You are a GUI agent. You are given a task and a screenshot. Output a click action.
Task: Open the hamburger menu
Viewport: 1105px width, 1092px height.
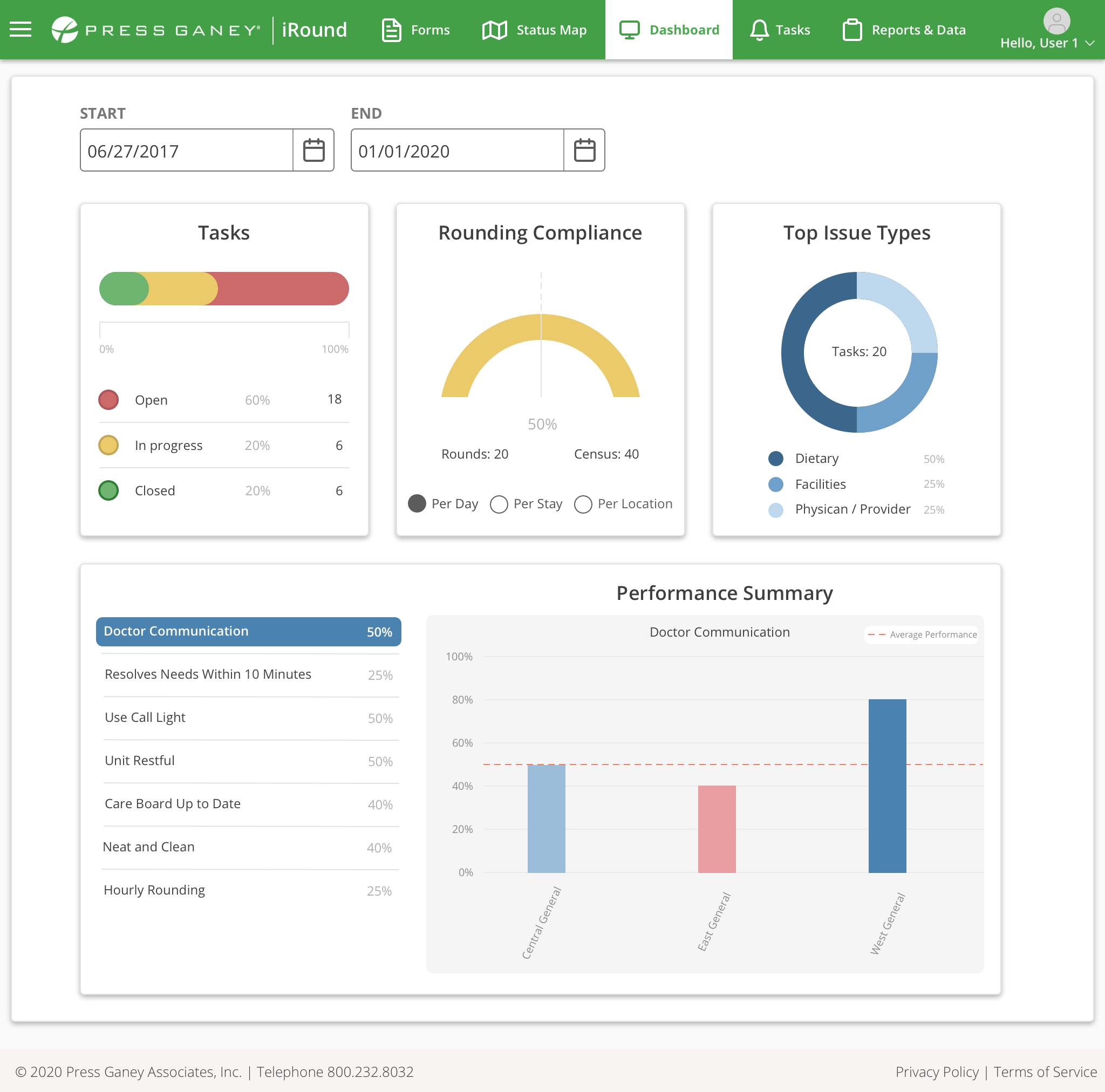21,29
